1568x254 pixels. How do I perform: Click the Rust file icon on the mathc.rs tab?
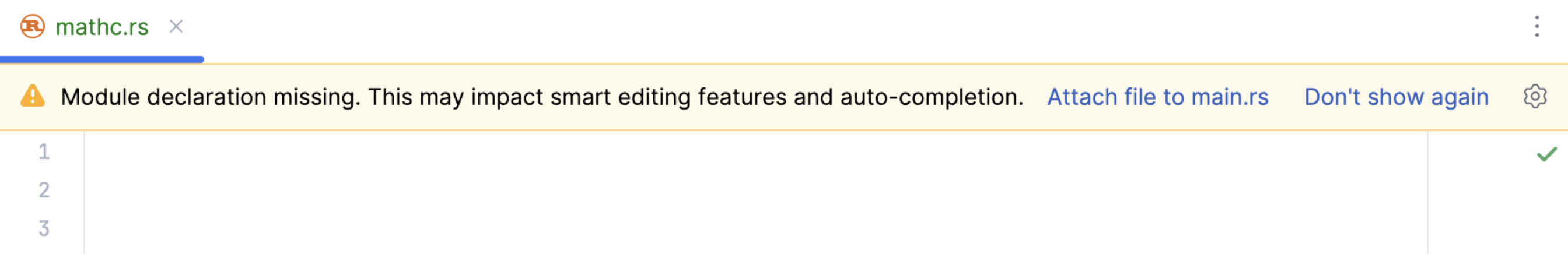[x=32, y=27]
